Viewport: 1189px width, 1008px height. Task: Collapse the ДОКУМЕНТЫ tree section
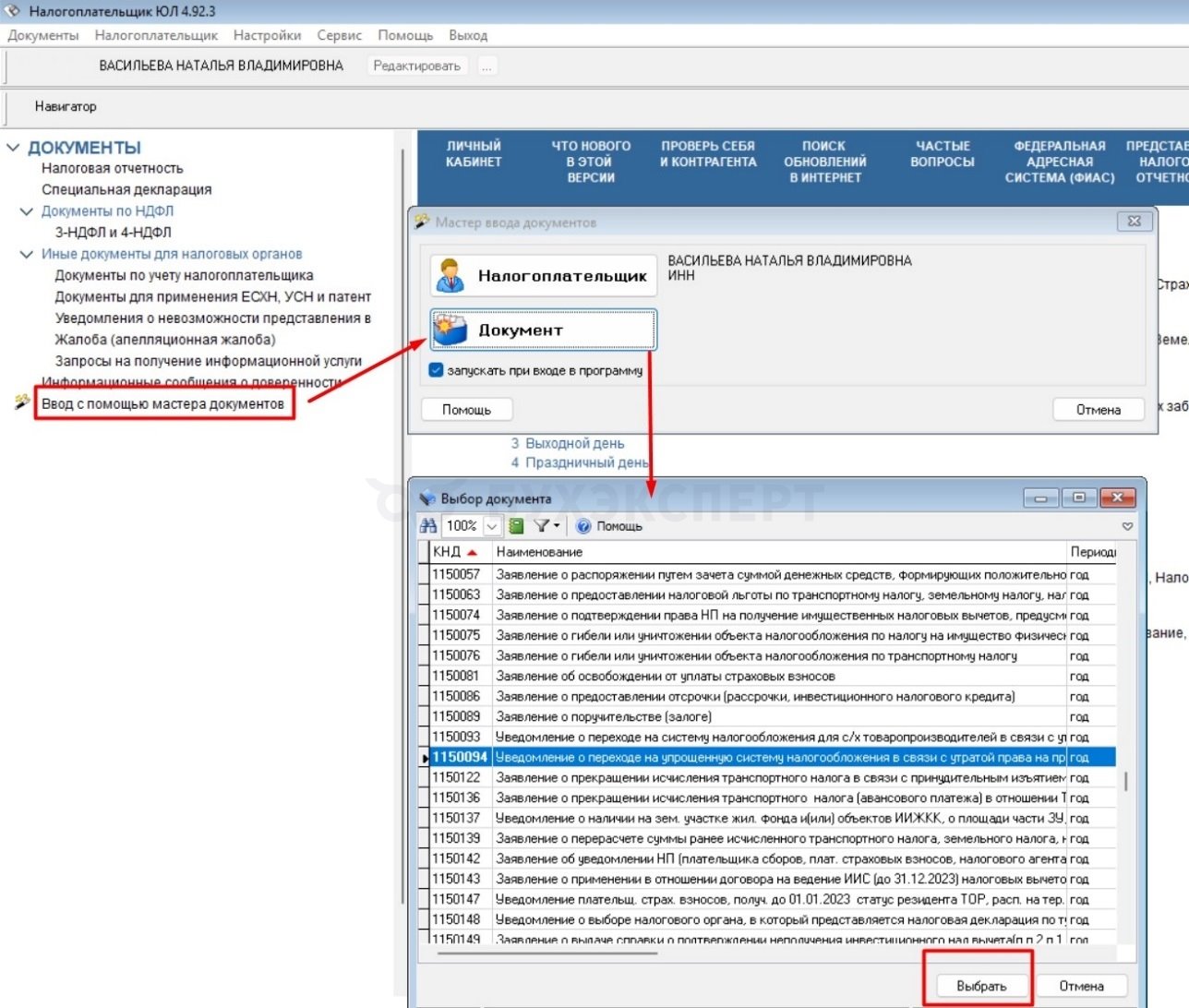(13, 148)
